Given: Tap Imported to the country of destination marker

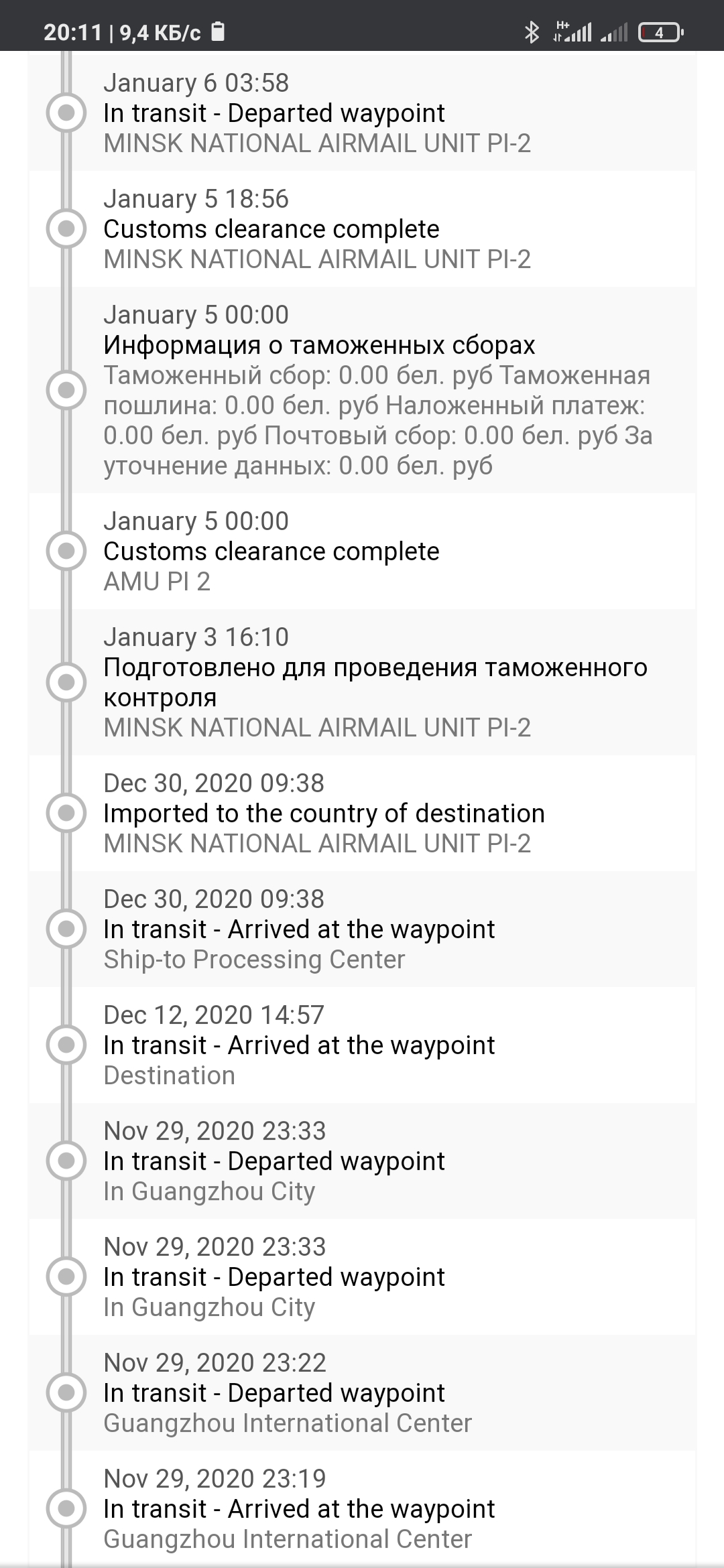Looking at the screenshot, I should coord(66,813).
